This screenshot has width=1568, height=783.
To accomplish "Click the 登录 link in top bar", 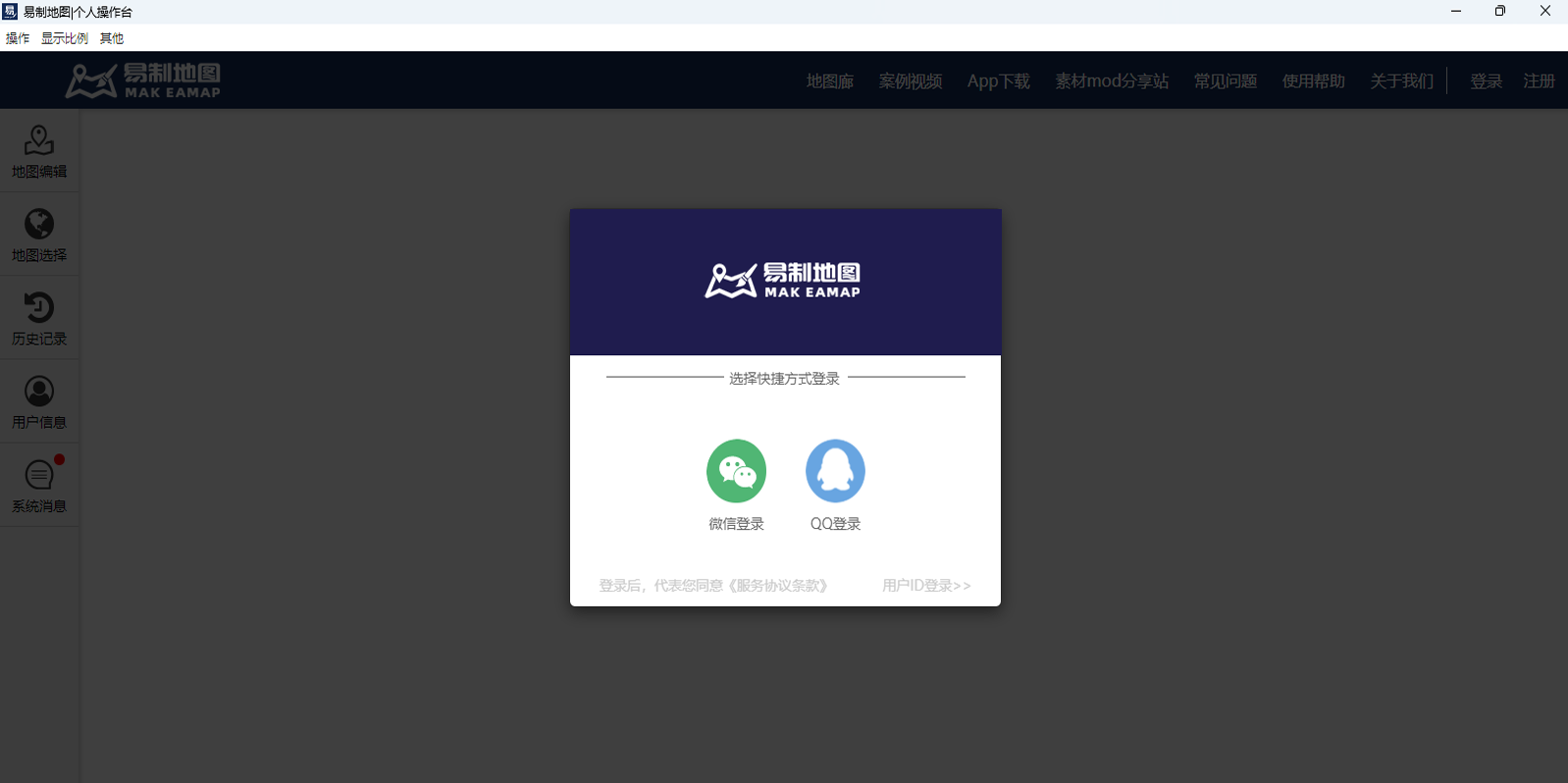I will 1487,81.
